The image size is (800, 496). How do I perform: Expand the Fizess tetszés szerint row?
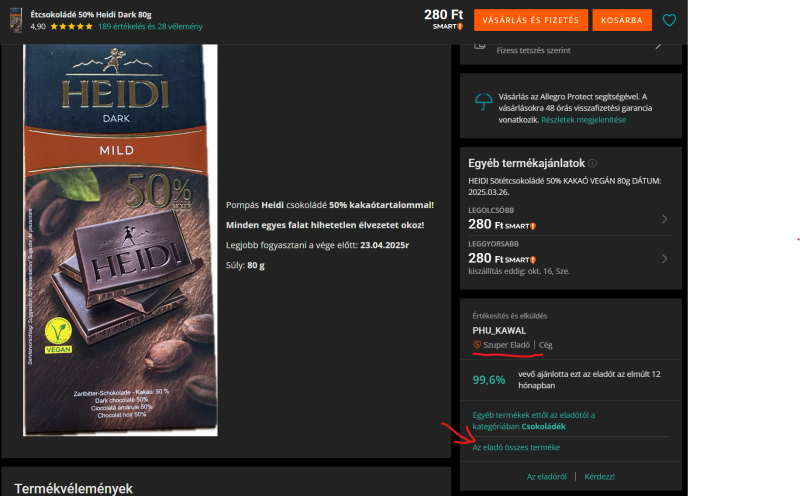(570, 50)
